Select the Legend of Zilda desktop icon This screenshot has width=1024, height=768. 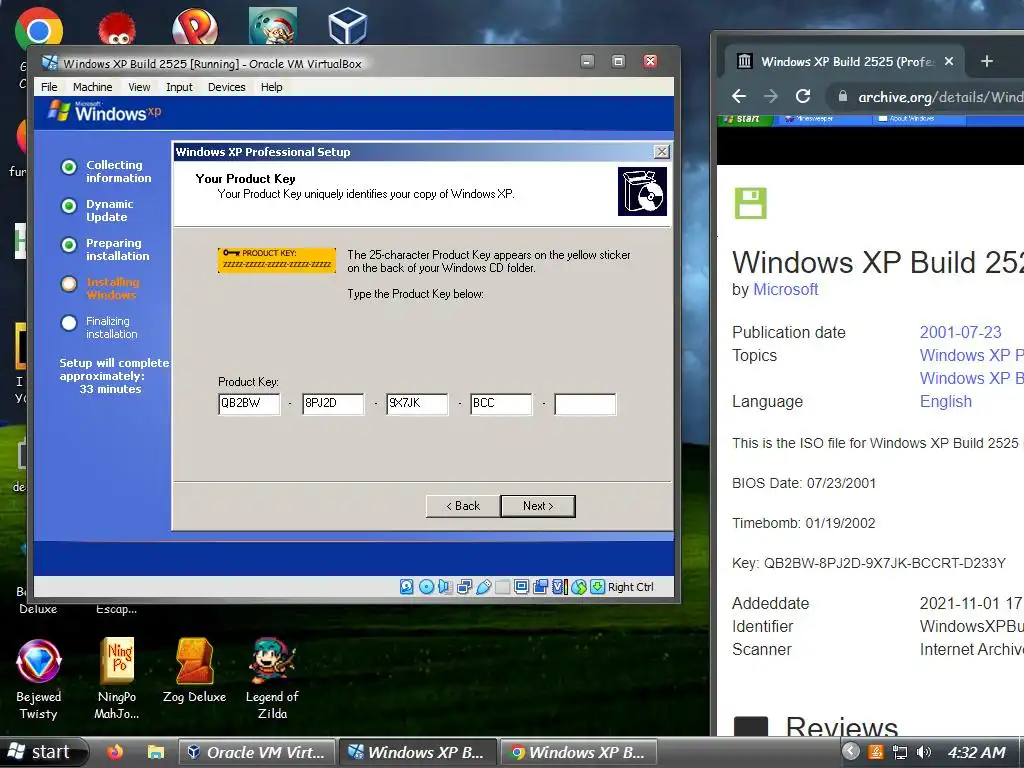272,680
